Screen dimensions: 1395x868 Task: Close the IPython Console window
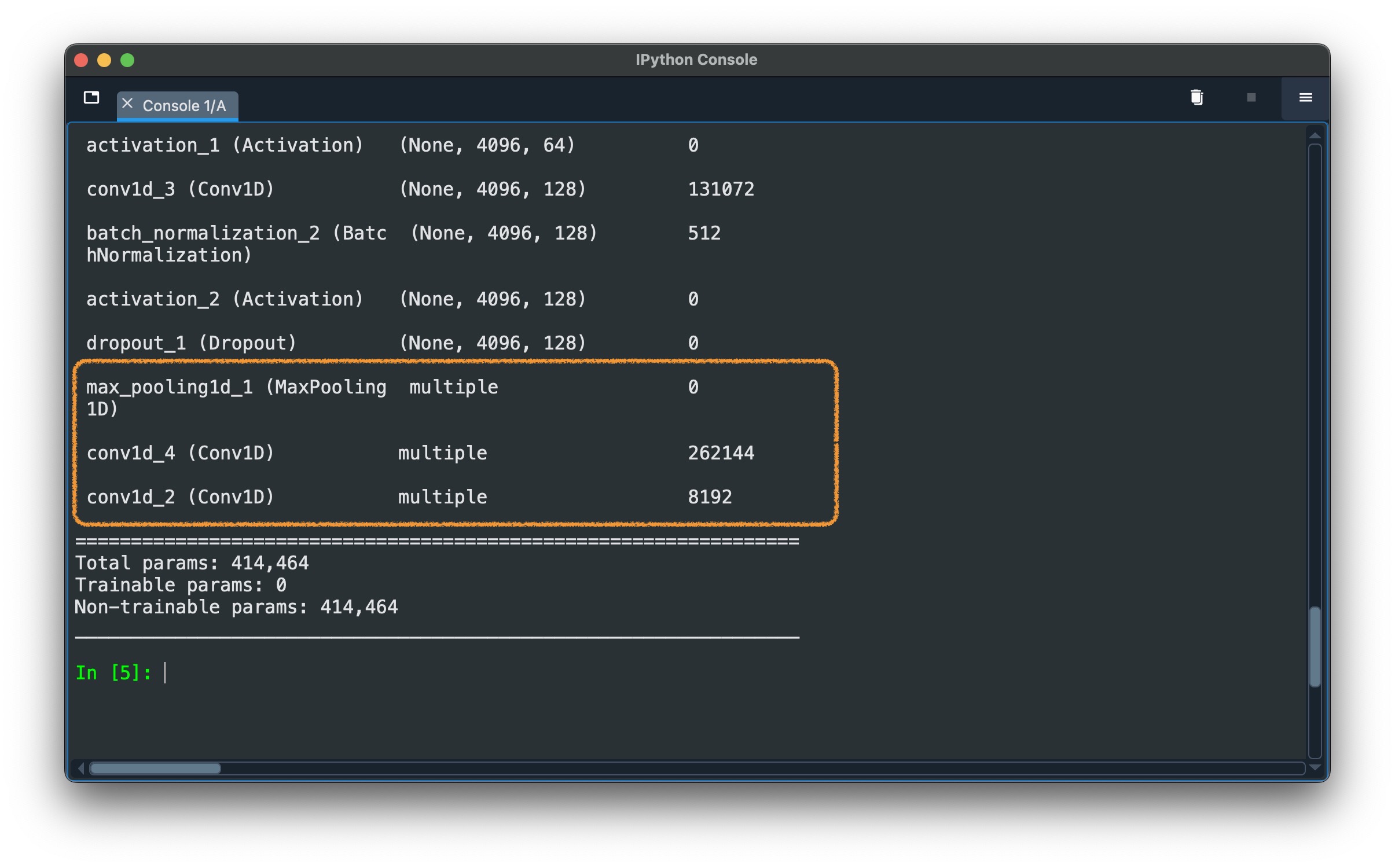tap(82, 60)
